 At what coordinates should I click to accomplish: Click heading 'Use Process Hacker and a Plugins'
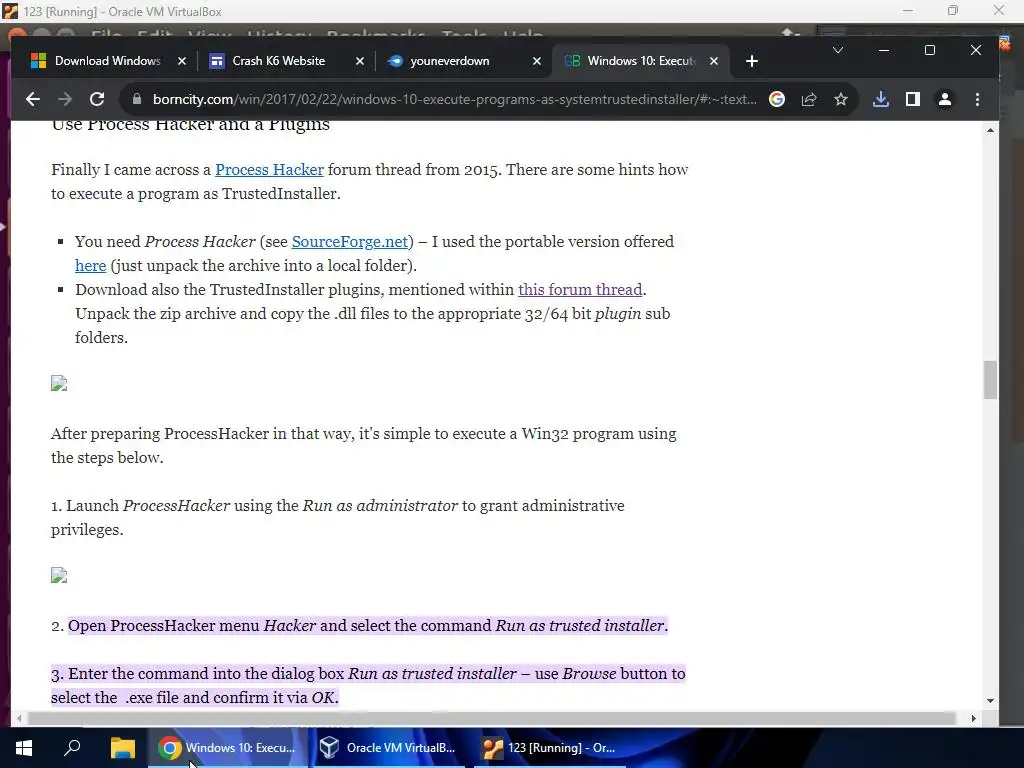(191, 125)
